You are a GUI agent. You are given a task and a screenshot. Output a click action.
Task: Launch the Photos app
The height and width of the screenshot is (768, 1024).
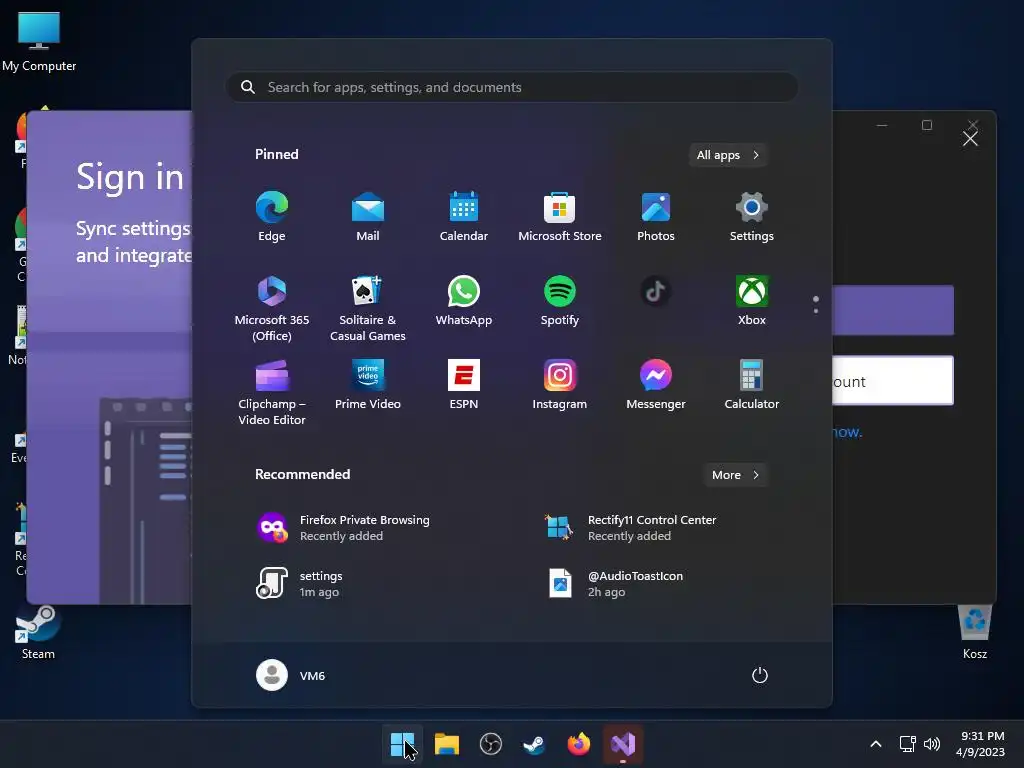point(656,217)
